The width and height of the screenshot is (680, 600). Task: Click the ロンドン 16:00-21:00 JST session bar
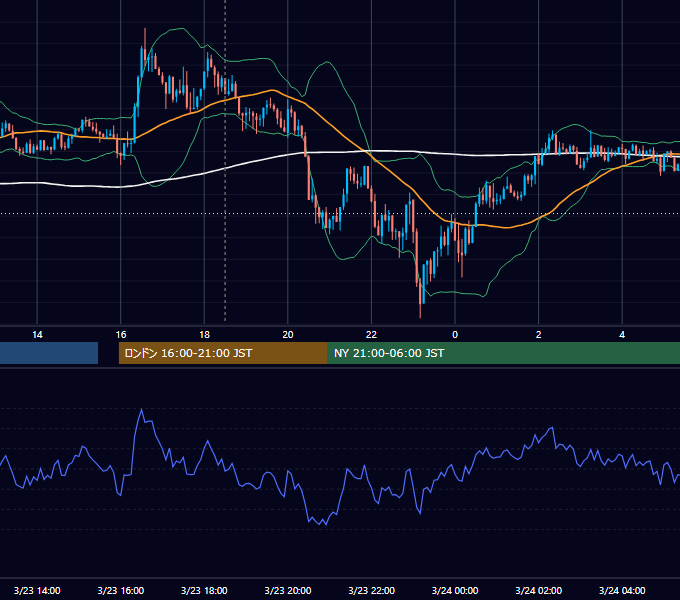coord(223,353)
